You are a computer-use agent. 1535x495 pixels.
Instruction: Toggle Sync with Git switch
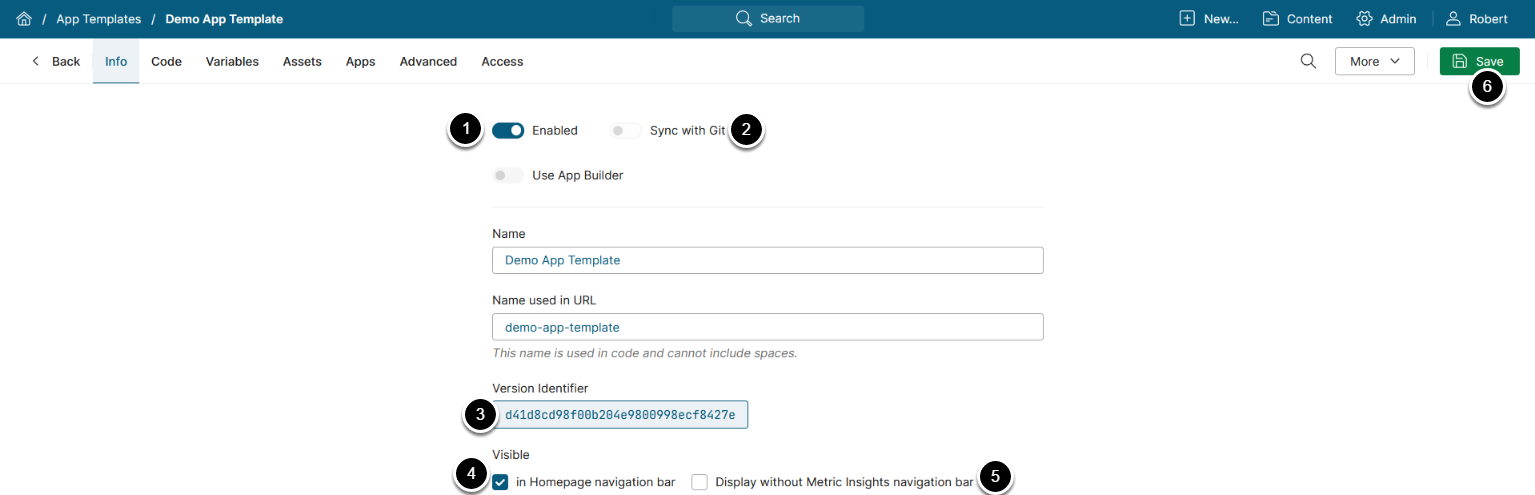(x=627, y=130)
